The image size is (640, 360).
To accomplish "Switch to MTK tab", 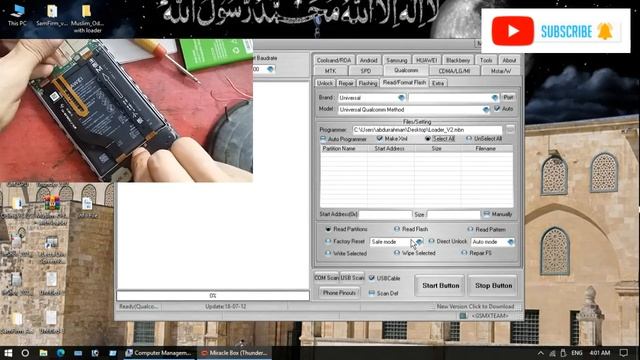I will (330, 71).
